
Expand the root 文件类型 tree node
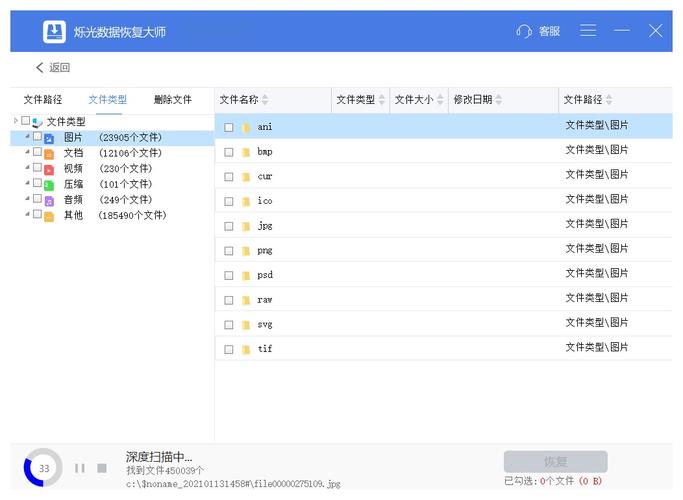[16, 120]
